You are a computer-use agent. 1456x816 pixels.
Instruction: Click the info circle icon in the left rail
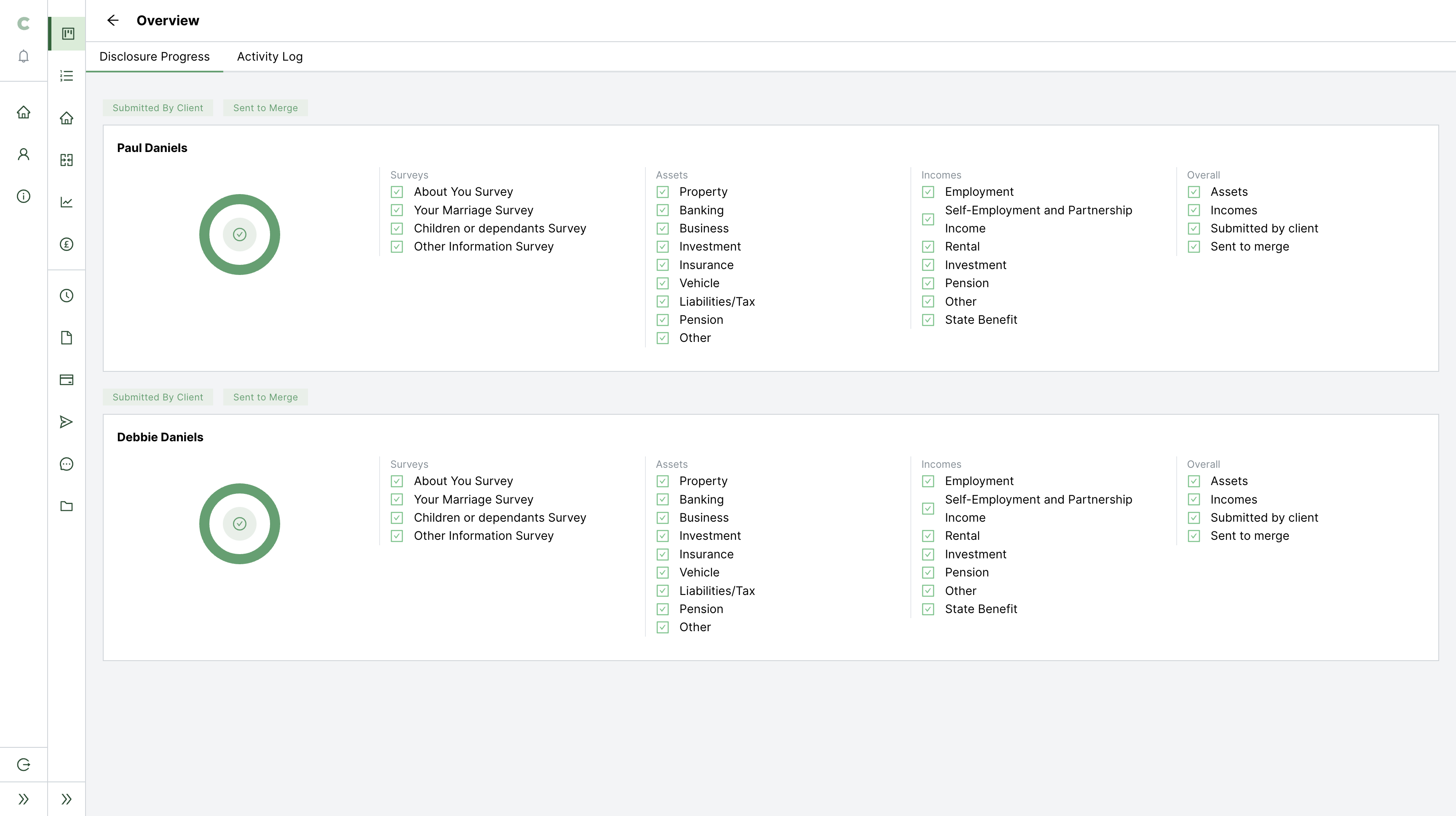[23, 196]
